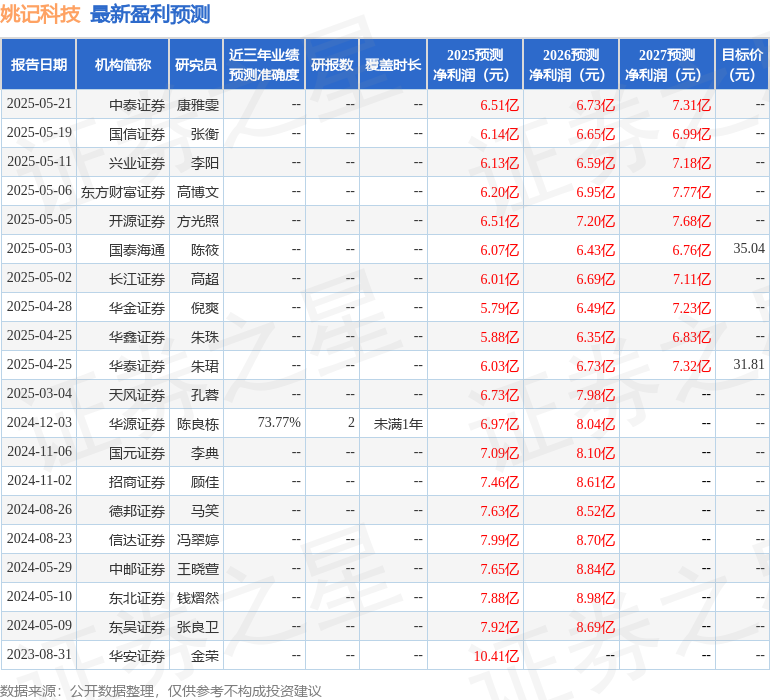Select the 2027预测净利润 column header
Image resolution: width=770 pixels, height=700 pixels.
(667, 65)
